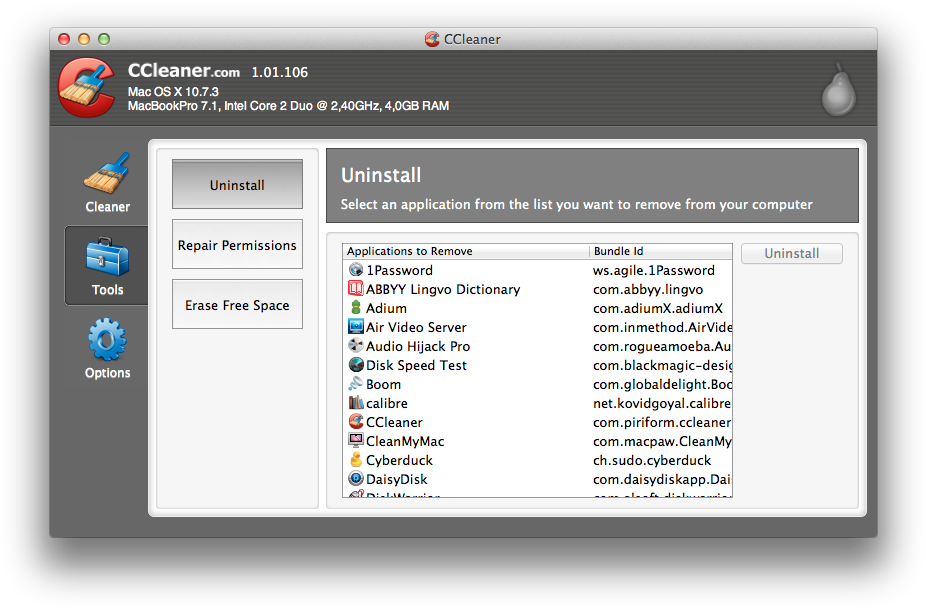Click the ABBYY Lingvo Dictionary icon

[x=356, y=289]
